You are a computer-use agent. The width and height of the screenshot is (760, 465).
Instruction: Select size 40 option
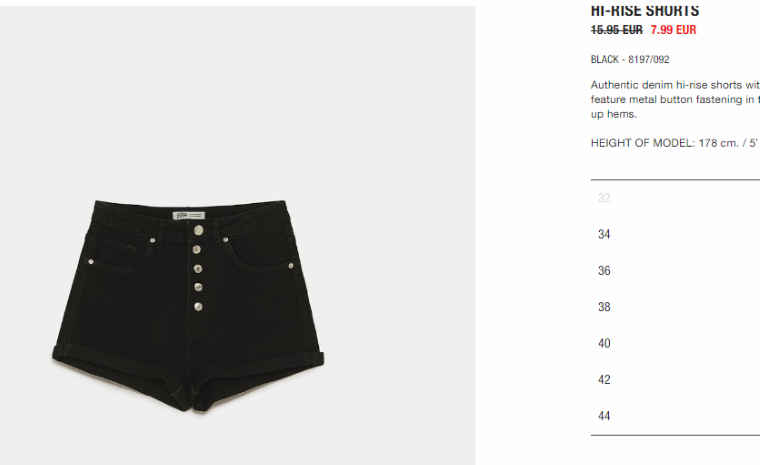click(x=604, y=344)
